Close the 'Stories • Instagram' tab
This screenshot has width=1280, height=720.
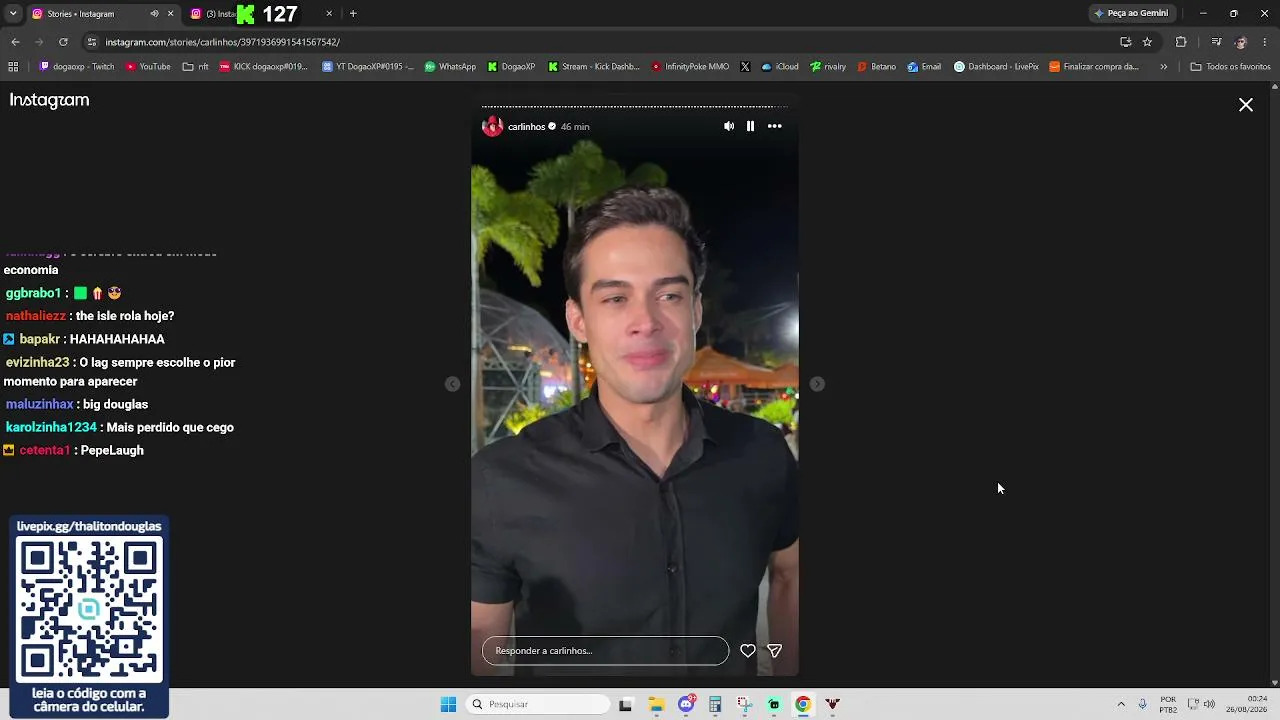click(170, 14)
